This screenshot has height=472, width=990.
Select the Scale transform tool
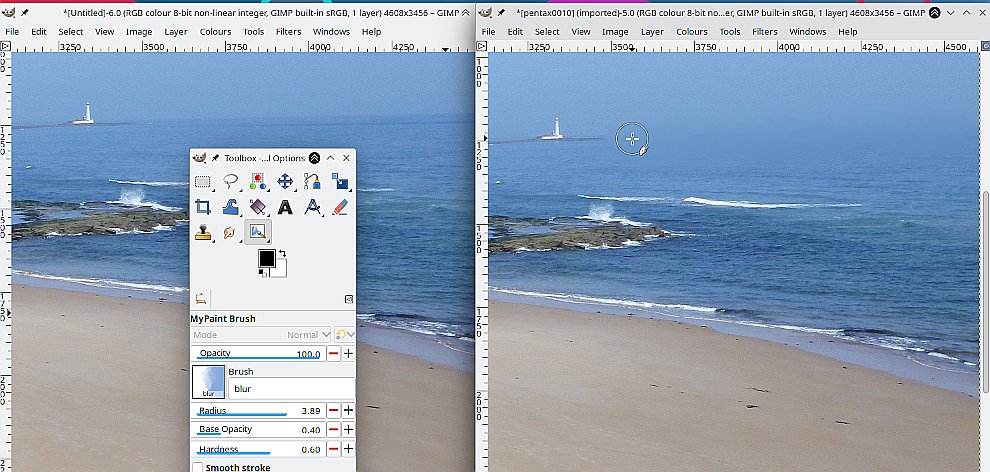click(x=340, y=182)
